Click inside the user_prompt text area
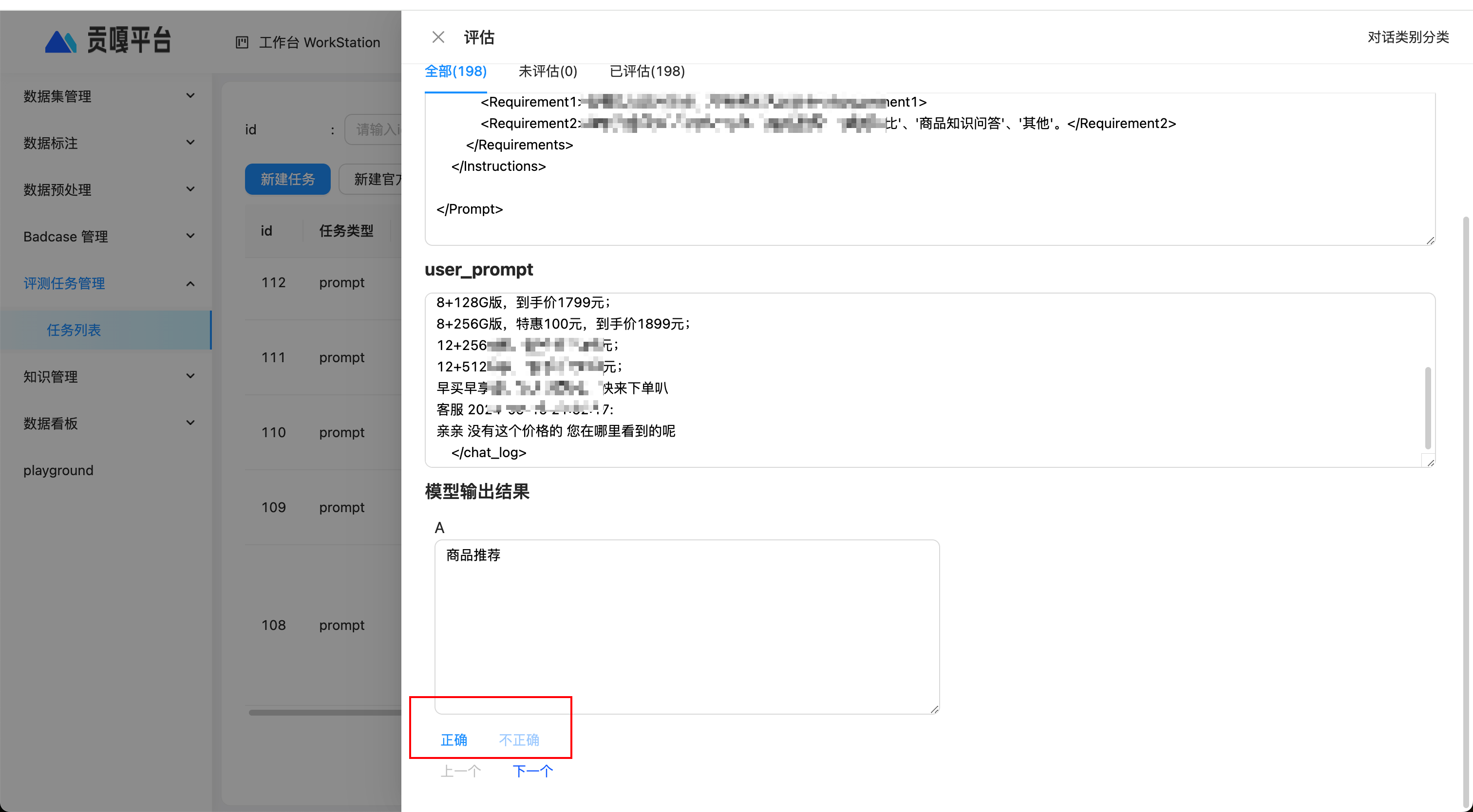 pyautogui.click(x=930, y=380)
